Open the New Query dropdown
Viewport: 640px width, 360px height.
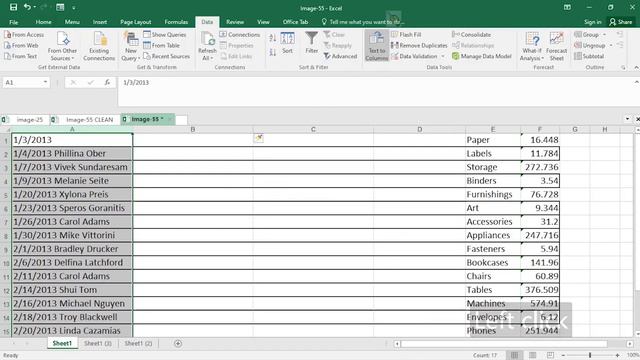tap(131, 46)
